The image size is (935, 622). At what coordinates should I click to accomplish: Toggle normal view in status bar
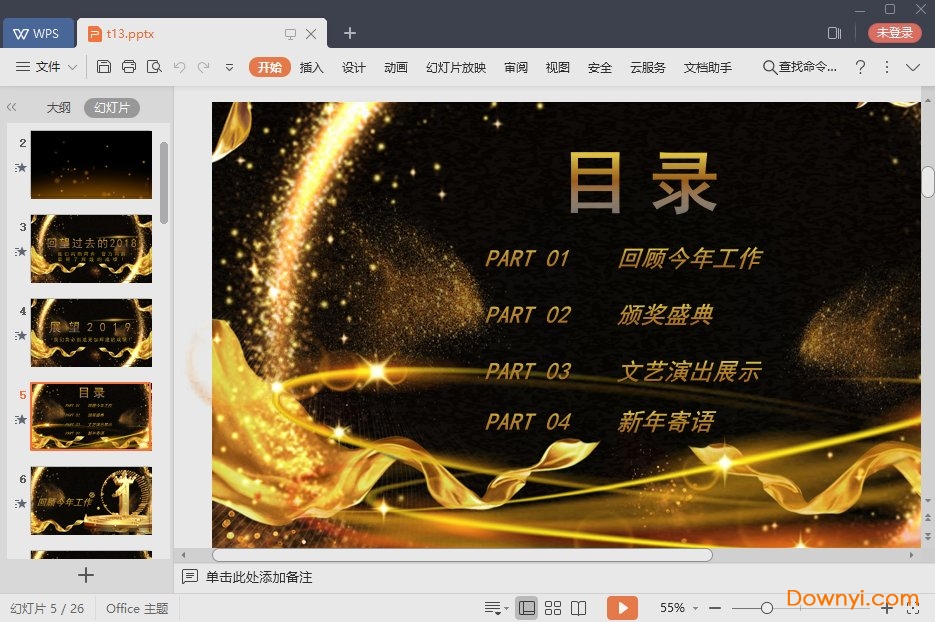click(x=526, y=608)
